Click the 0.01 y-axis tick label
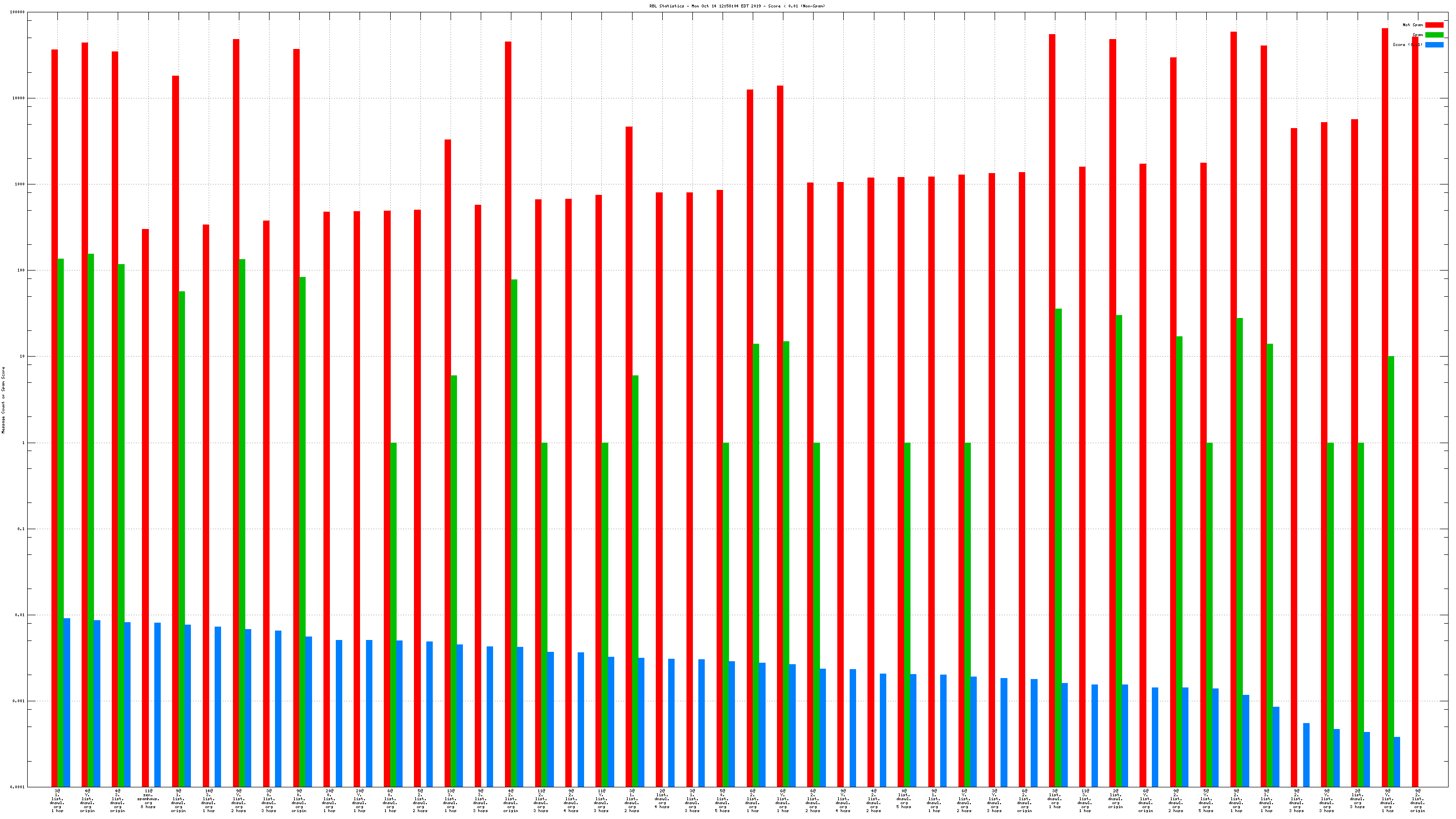This screenshot has width=1456, height=819. coord(19,615)
